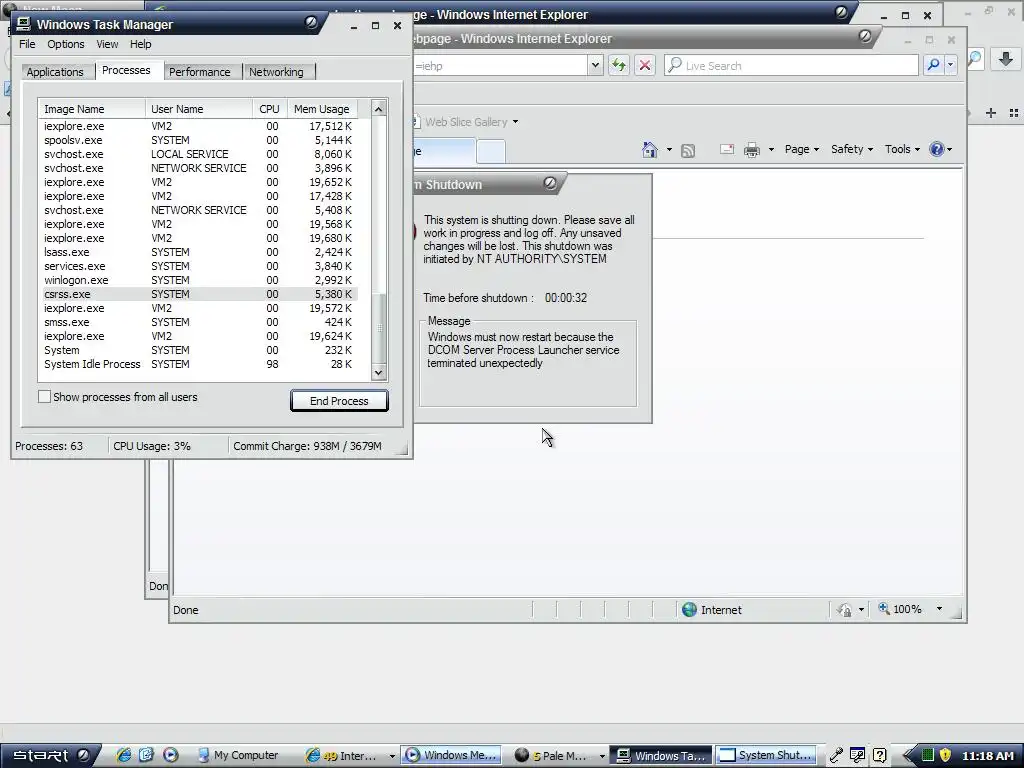Click the Windows Media Player taskbar button
Viewport: 1024px width, 768px height.
pos(452,756)
